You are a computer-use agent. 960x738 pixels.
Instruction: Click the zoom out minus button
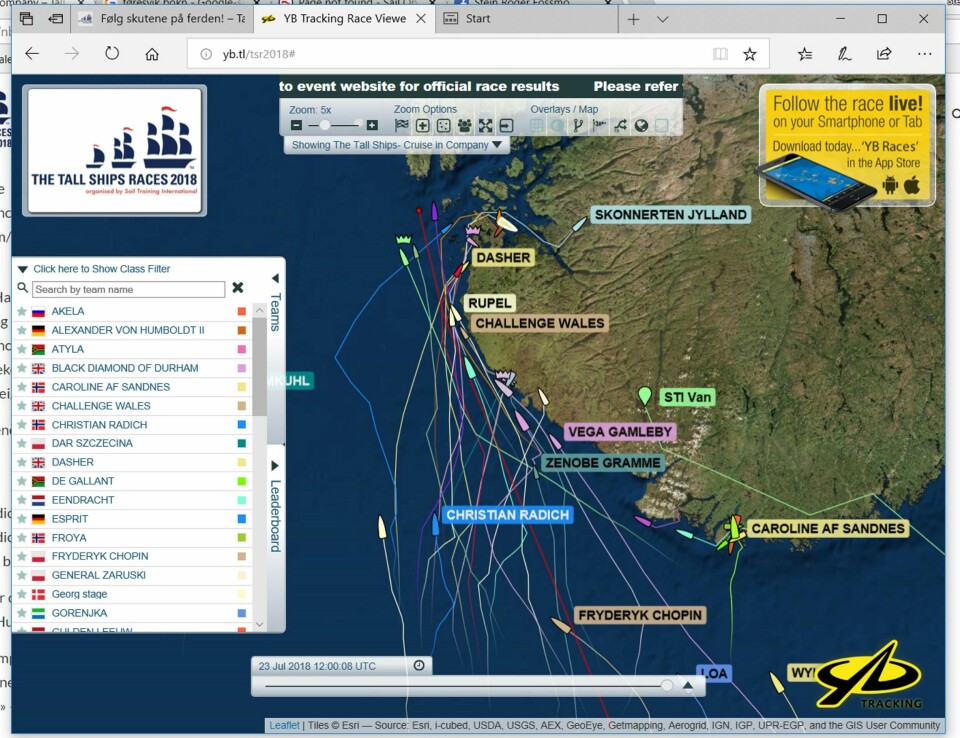pos(296,126)
